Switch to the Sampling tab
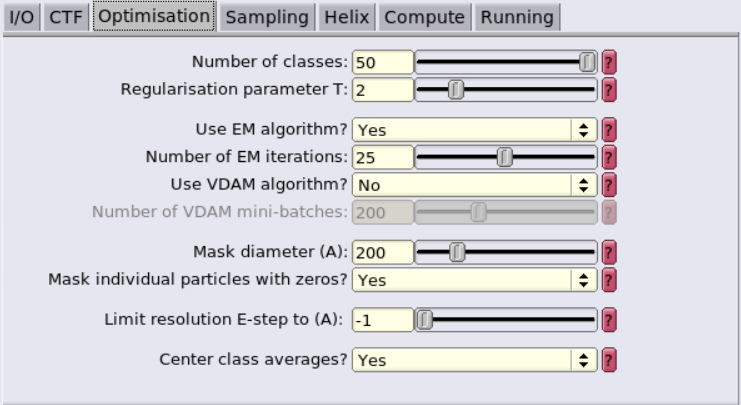The image size is (741, 405). pyautogui.click(x=267, y=17)
